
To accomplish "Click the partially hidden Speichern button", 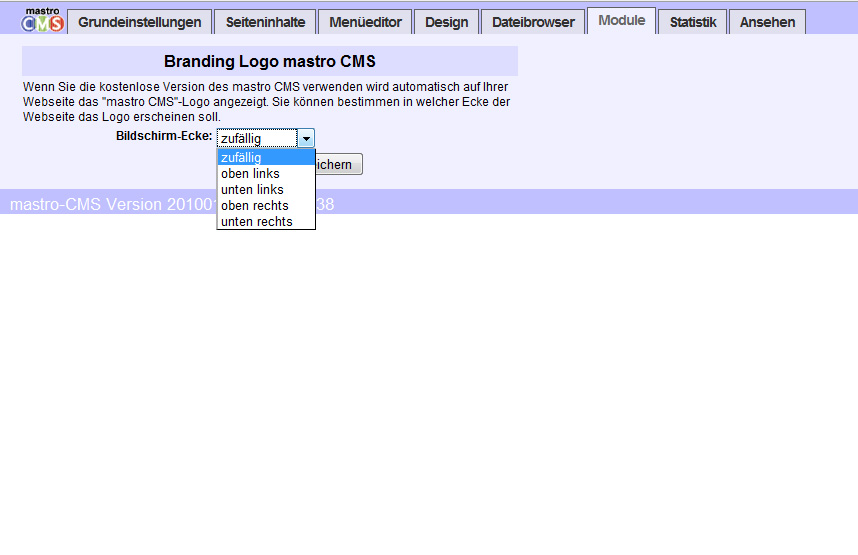I will (339, 164).
